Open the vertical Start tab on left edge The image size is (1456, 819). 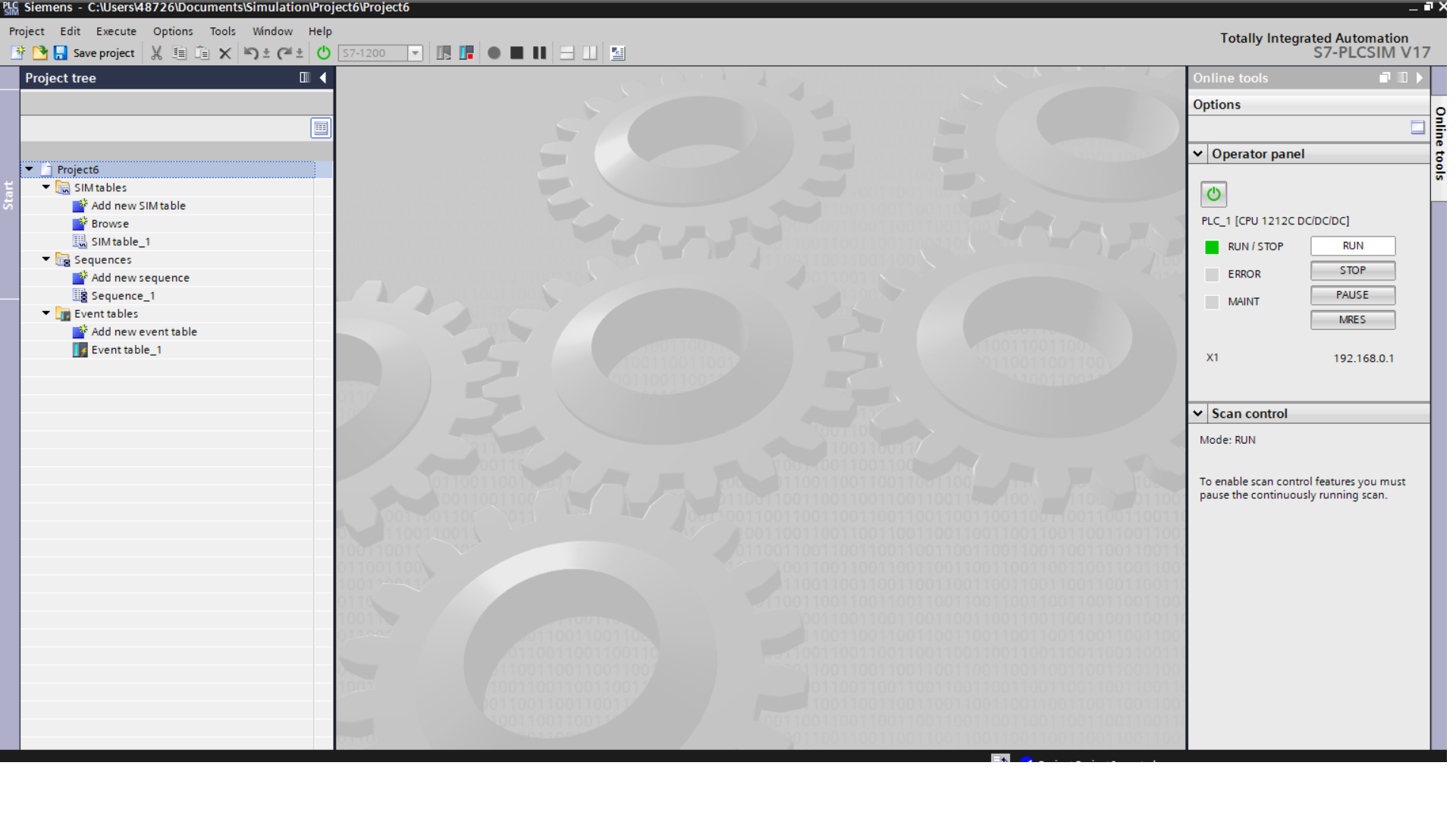(x=9, y=195)
